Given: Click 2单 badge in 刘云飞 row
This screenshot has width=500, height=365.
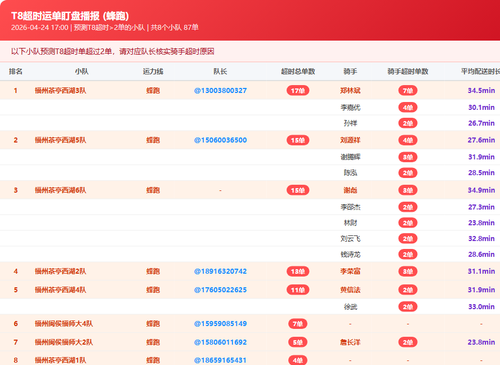Looking at the screenshot, I should pyautogui.click(x=408, y=239).
